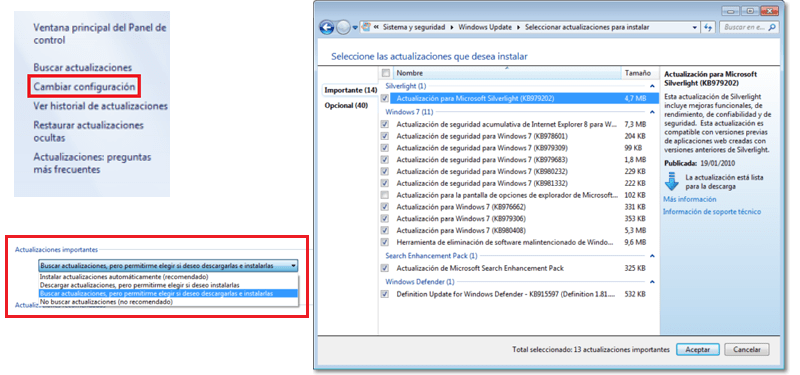Uncheck security update KB978601 checkbox

pos(385,136)
